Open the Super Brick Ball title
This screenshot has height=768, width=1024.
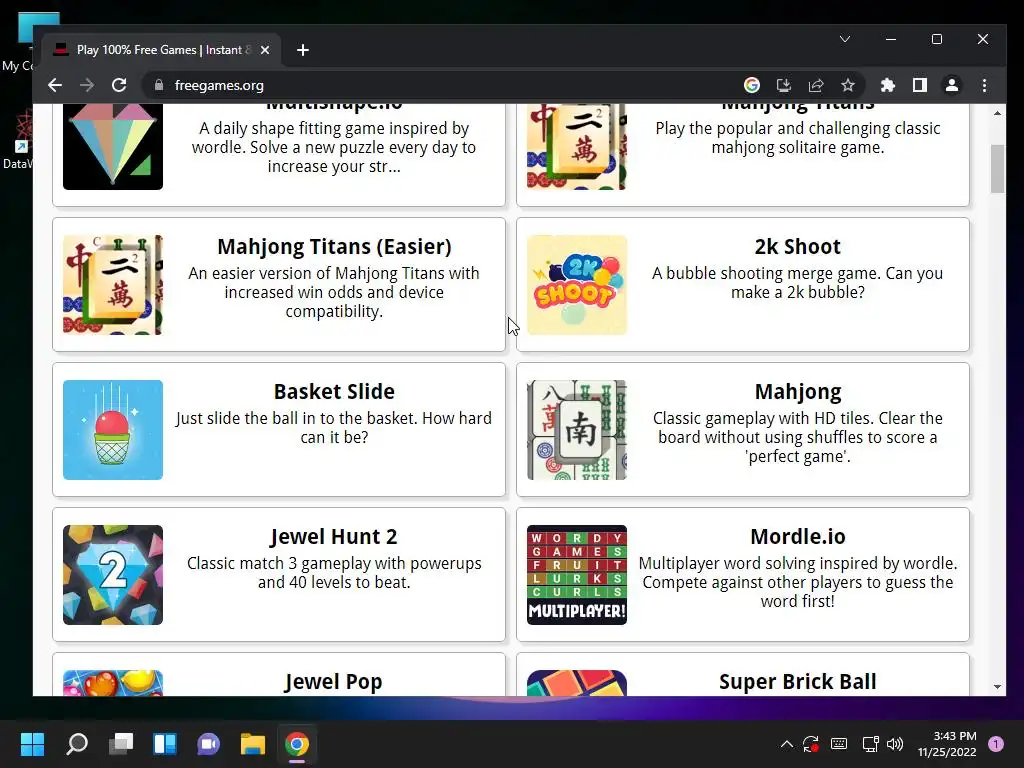pos(797,682)
